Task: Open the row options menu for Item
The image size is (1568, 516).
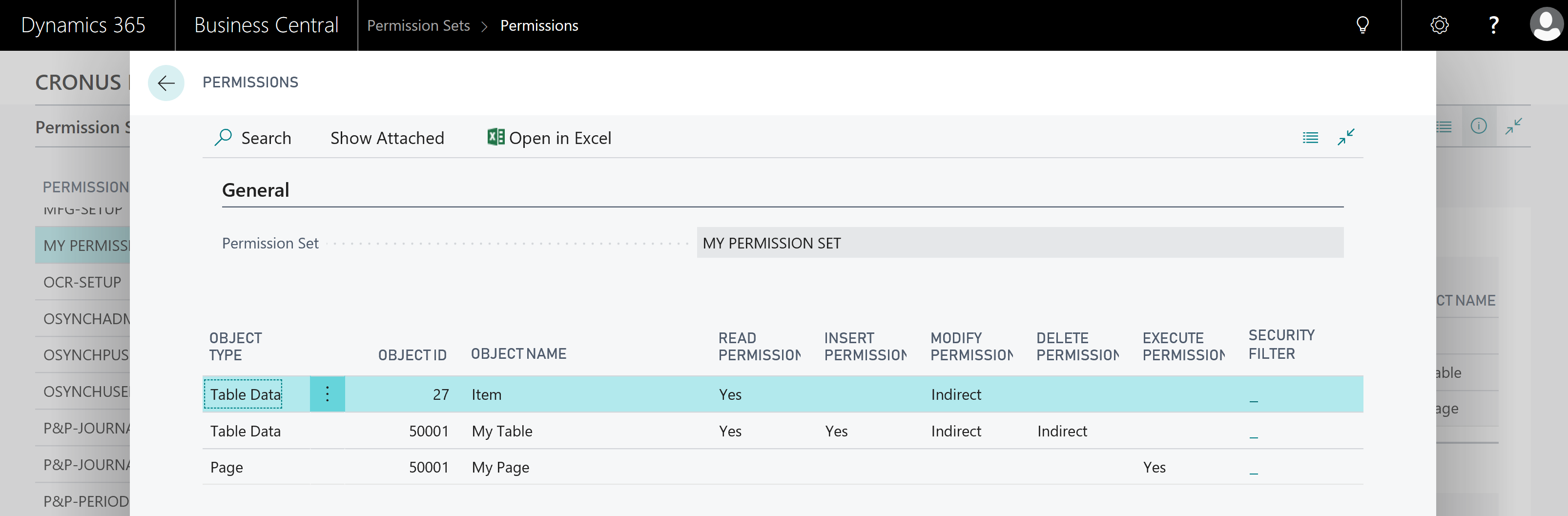Action: click(327, 394)
